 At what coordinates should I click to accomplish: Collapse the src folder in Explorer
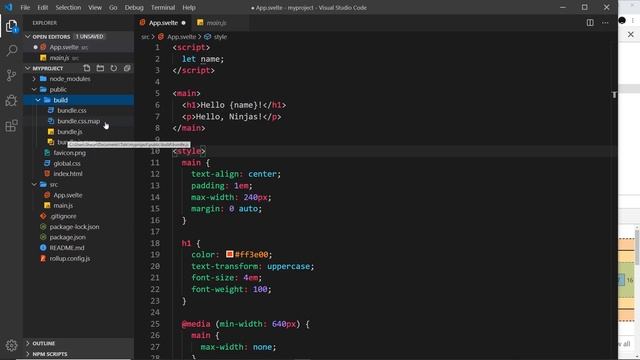coord(34,184)
